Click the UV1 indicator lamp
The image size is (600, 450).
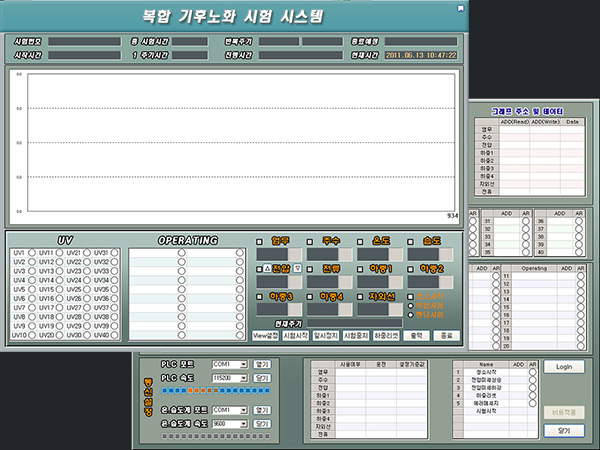tap(32, 253)
